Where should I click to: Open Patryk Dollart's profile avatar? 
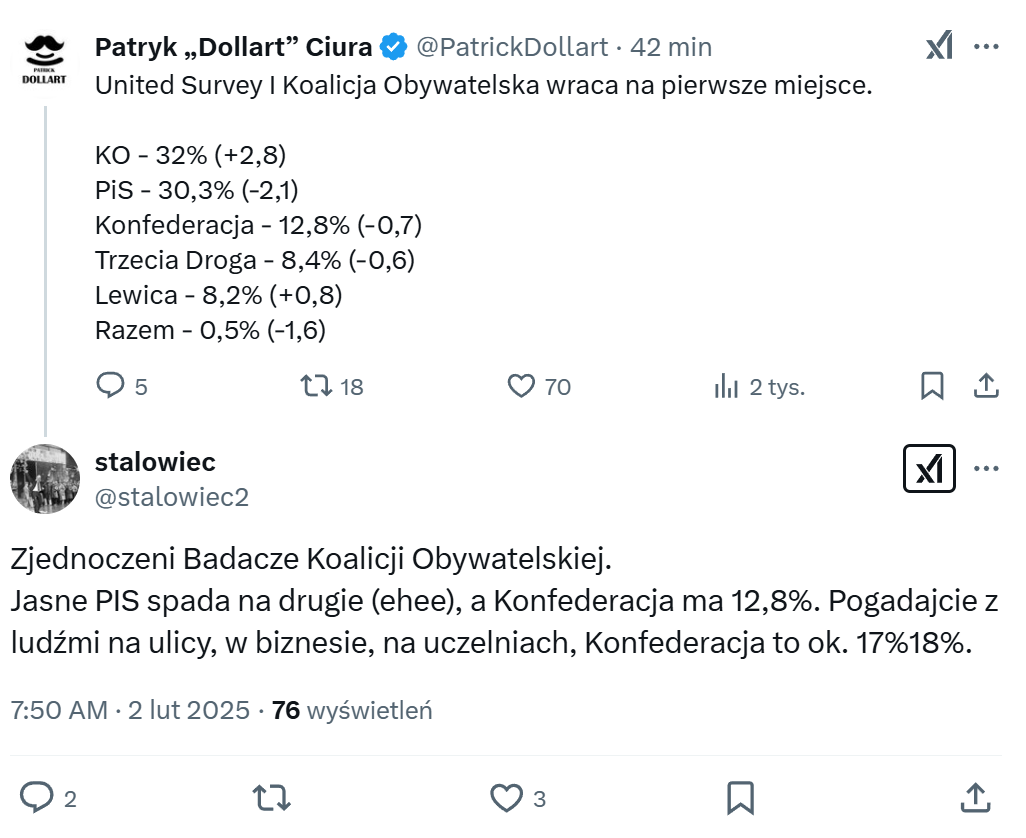click(x=45, y=62)
